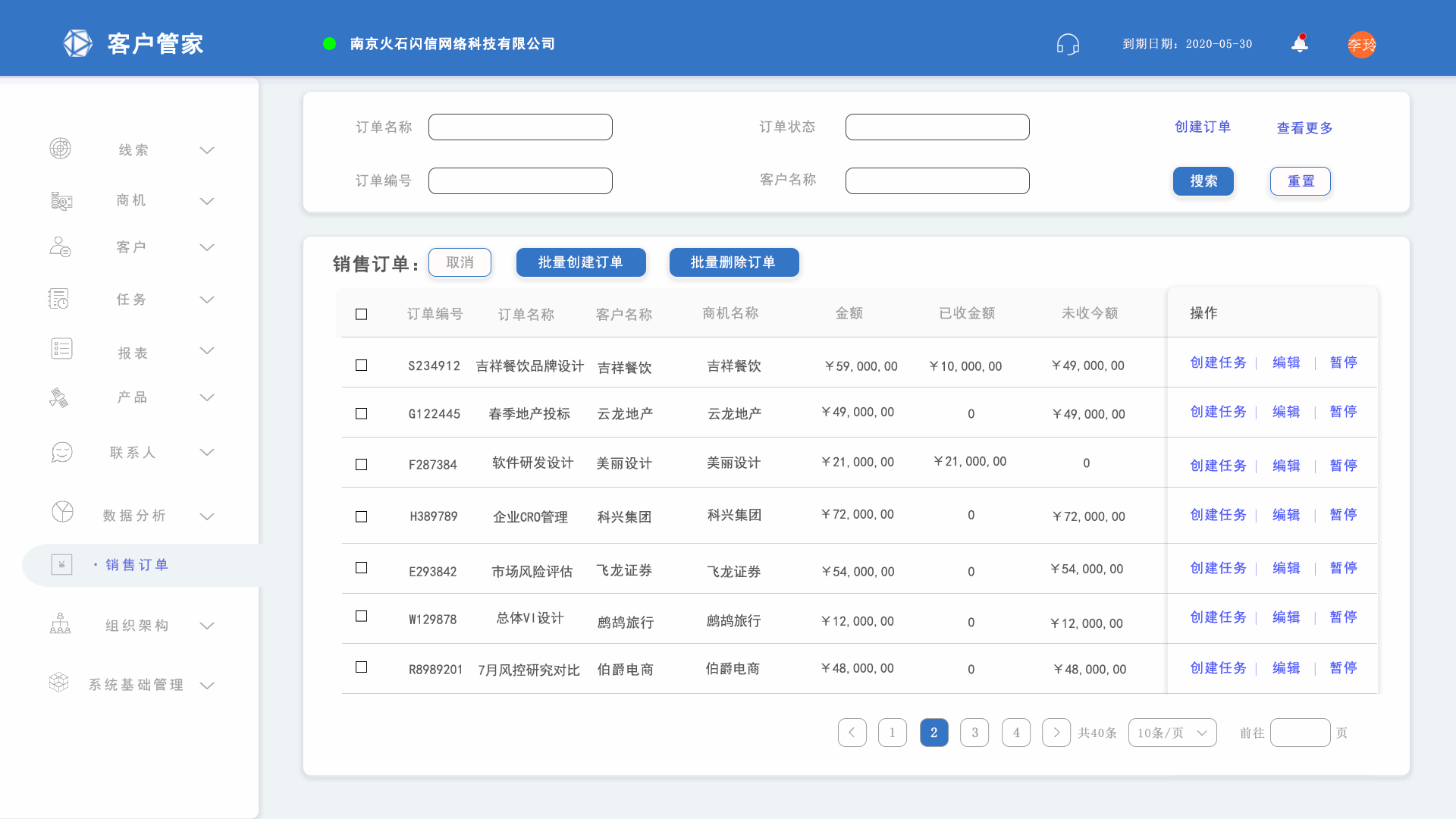Image resolution: width=1456 pixels, height=819 pixels.
Task: Click the 报表 list icon
Action: coord(61,349)
